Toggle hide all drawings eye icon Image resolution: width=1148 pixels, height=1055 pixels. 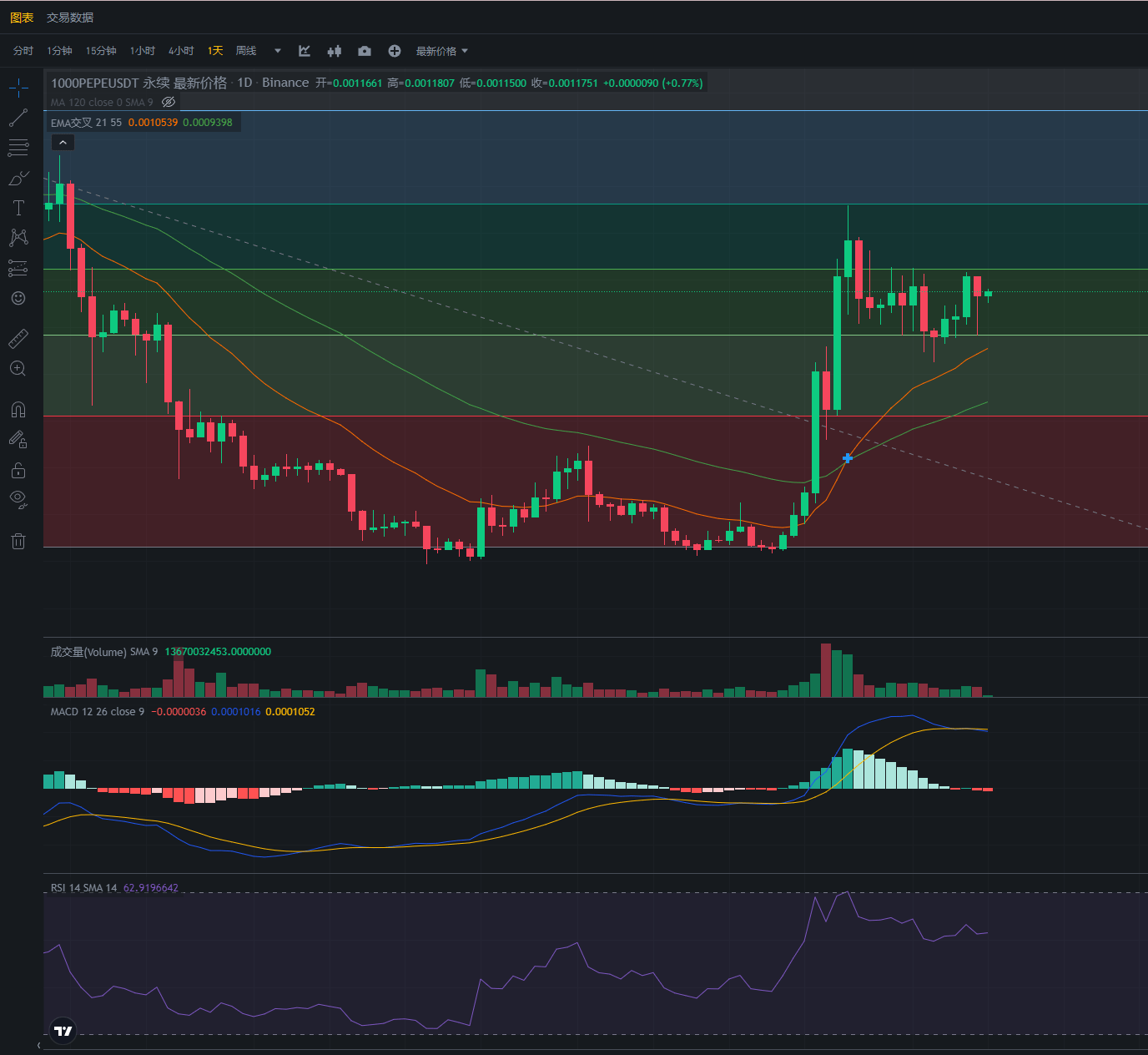point(18,500)
